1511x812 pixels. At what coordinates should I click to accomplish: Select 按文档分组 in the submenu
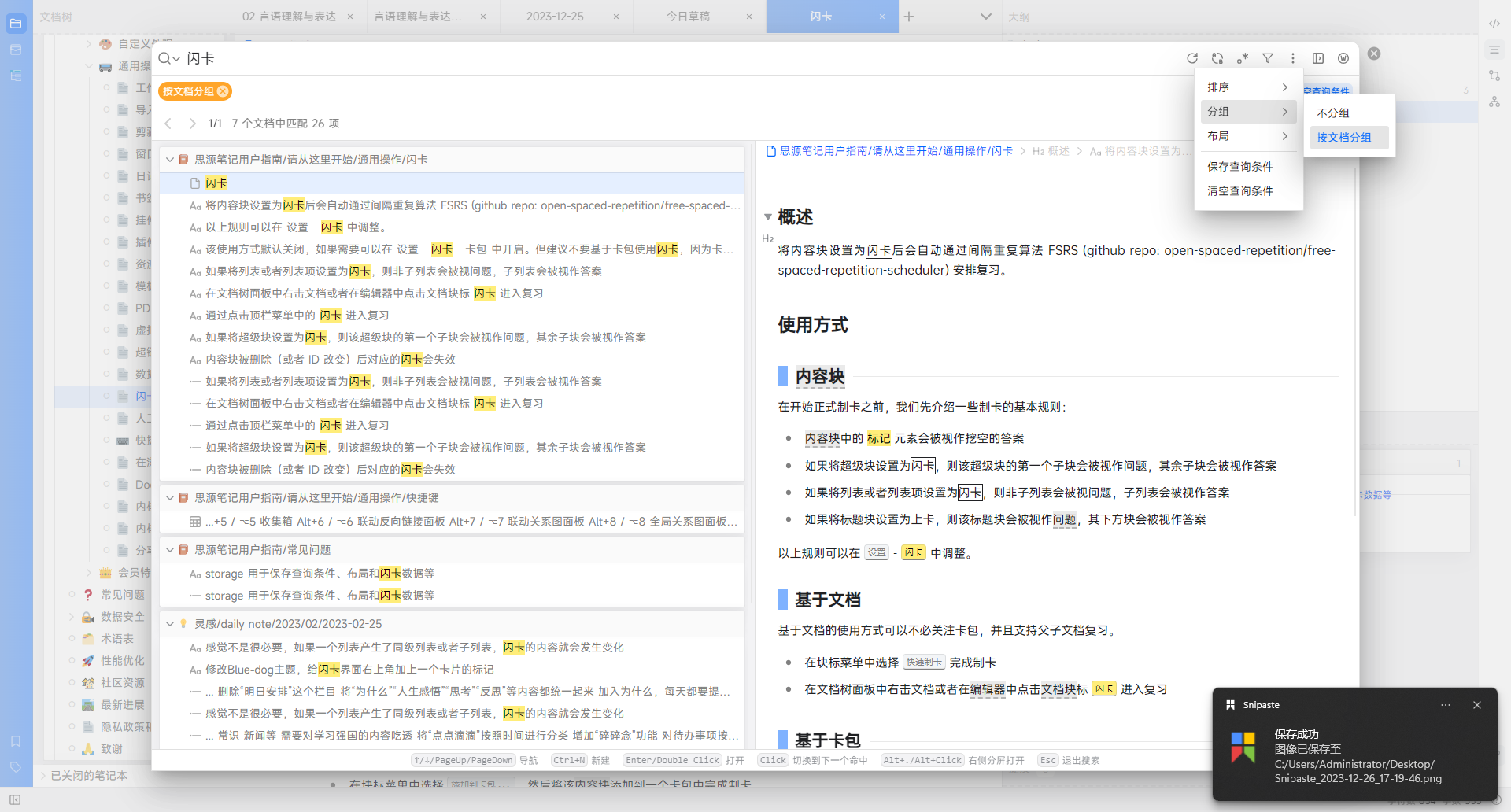click(1344, 137)
